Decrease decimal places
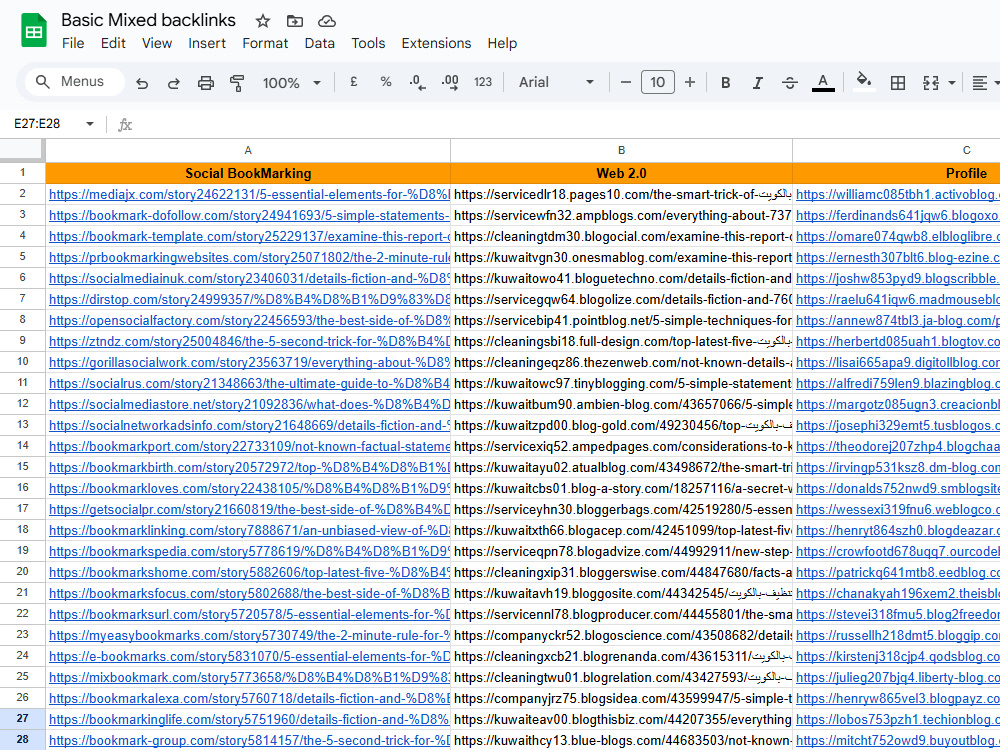Viewport: 1000px width, 750px height. pos(418,82)
